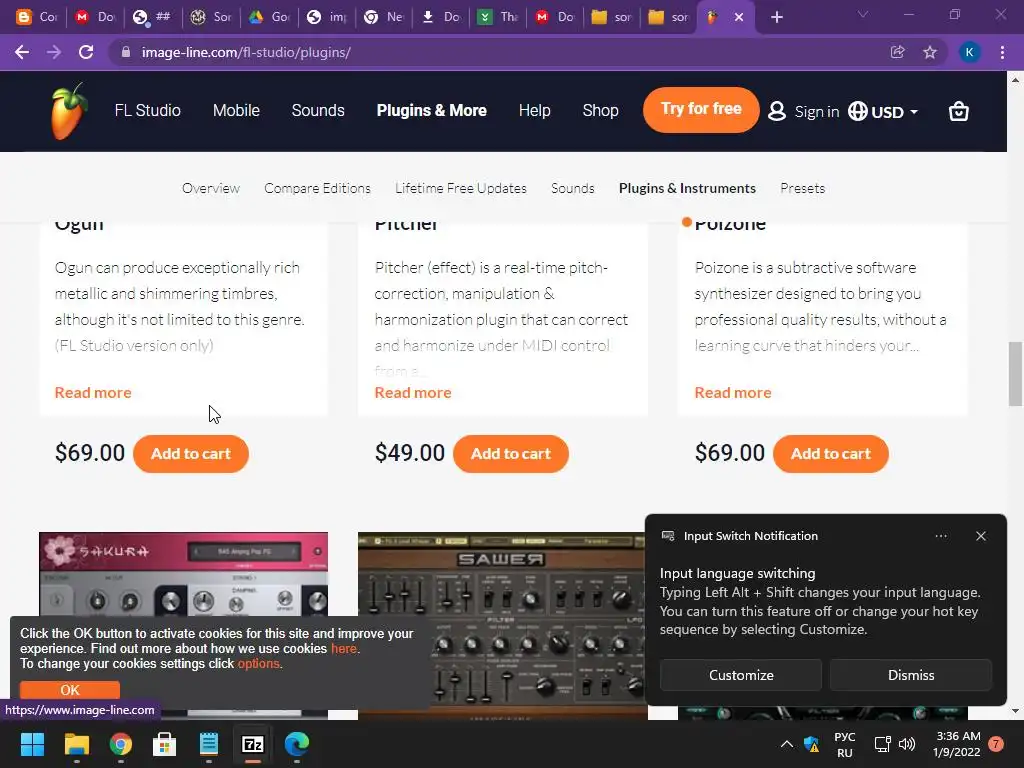Show hidden system tray icons

point(787,744)
